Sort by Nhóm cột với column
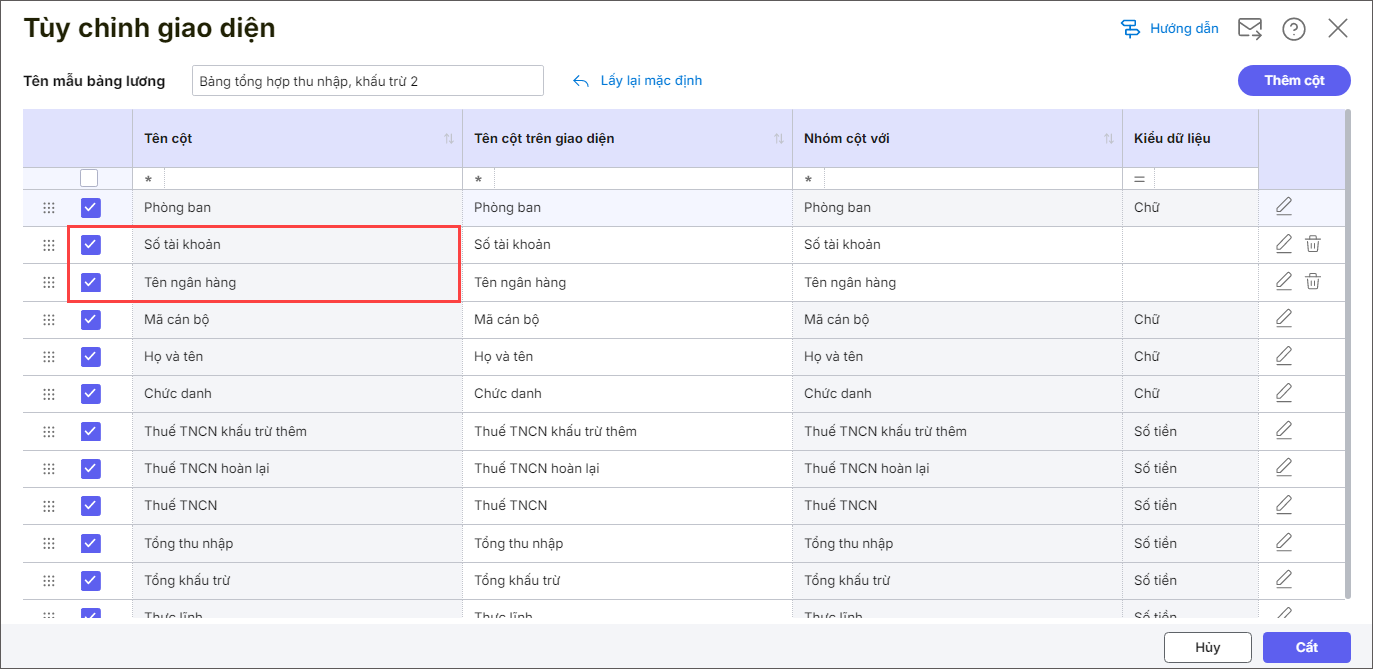Image resolution: width=1373 pixels, height=669 pixels. click(1109, 139)
